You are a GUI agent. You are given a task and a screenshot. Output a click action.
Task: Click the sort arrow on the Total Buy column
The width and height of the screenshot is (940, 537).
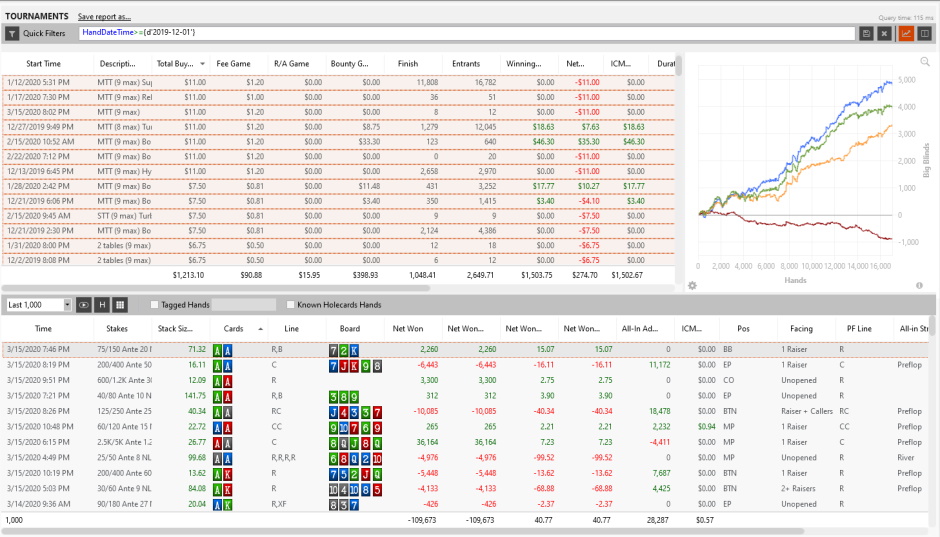tap(203, 64)
